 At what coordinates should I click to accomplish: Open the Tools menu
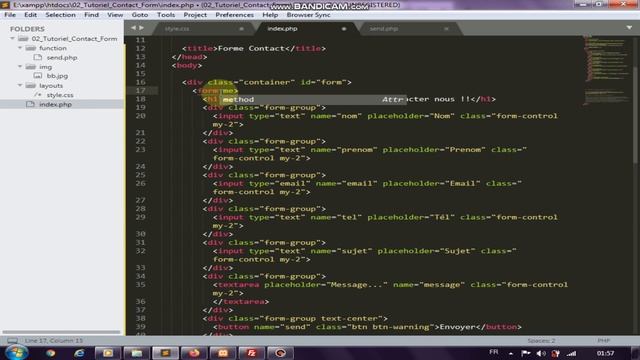point(166,15)
